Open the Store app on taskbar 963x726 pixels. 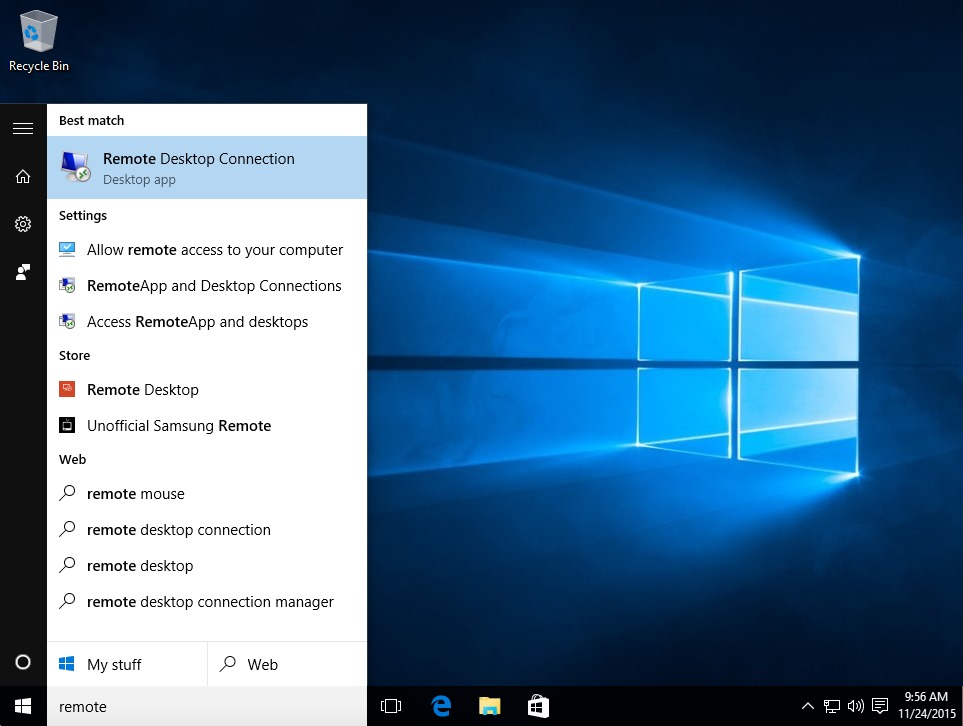[538, 706]
